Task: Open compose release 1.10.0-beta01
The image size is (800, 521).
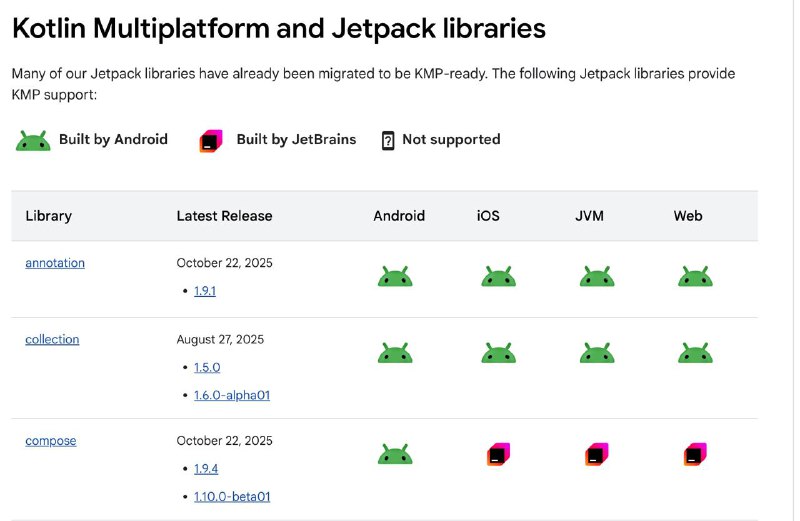Action: (x=232, y=497)
